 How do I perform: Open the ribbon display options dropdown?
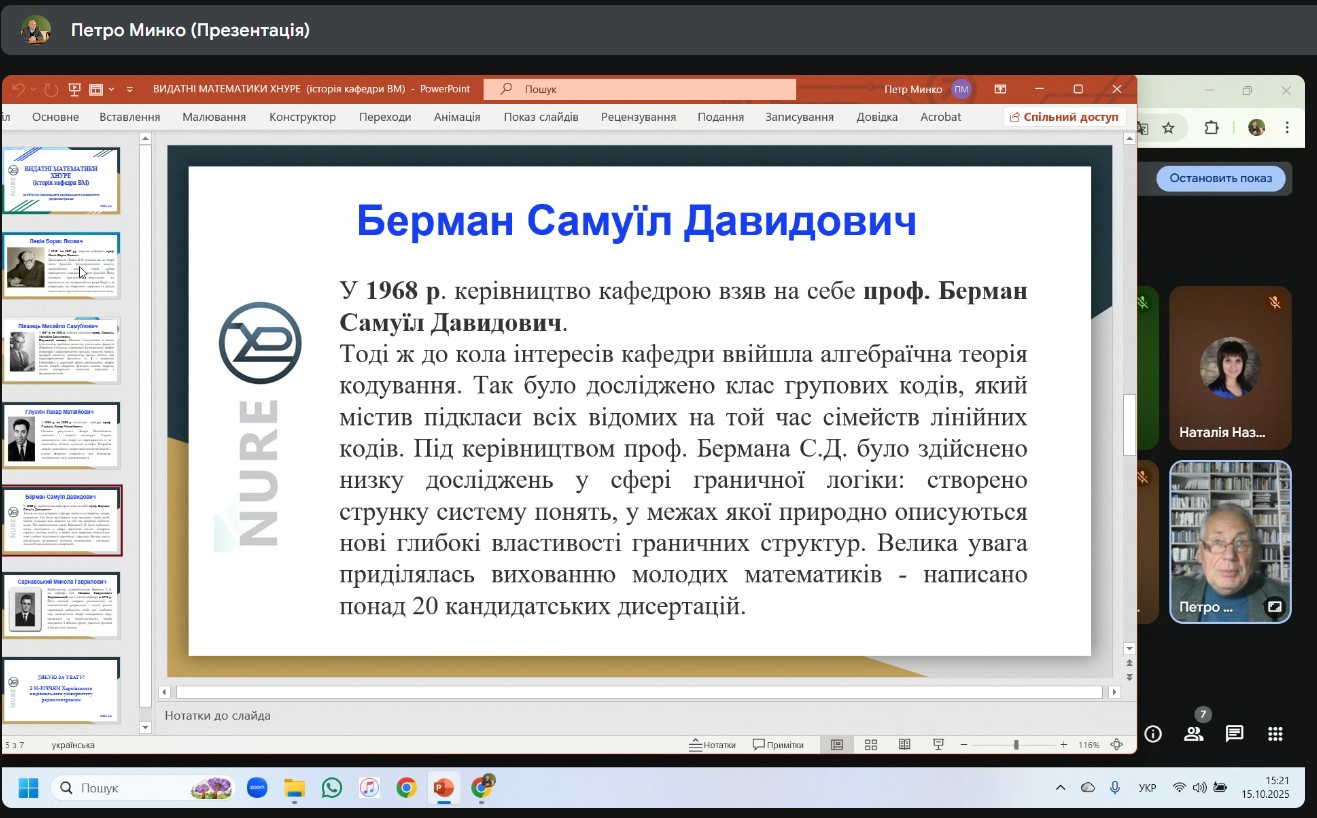[1000, 89]
